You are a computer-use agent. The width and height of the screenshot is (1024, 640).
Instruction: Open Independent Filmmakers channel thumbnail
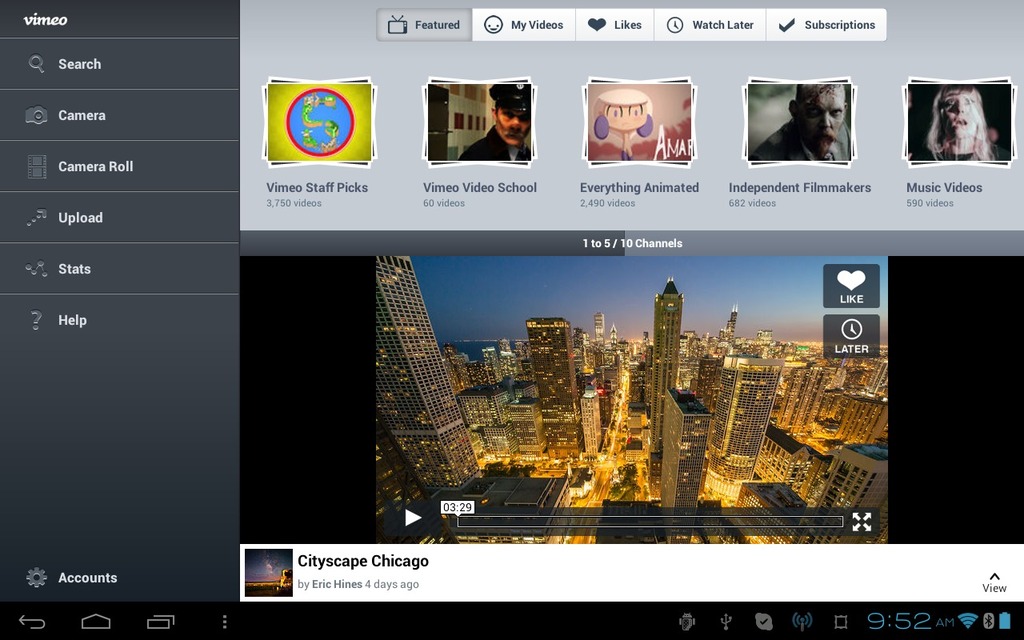pyautogui.click(x=799, y=122)
